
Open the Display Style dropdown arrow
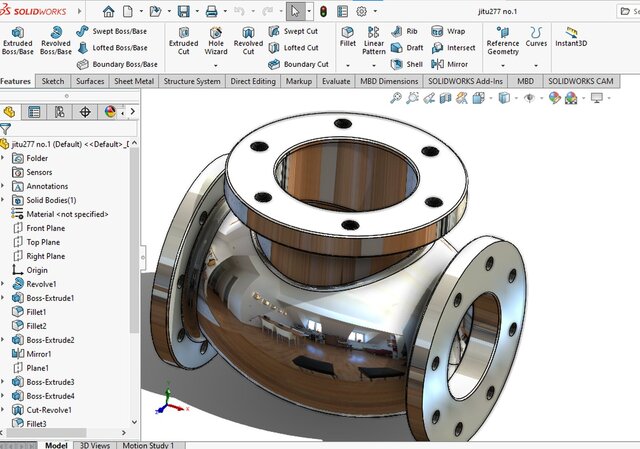point(516,98)
